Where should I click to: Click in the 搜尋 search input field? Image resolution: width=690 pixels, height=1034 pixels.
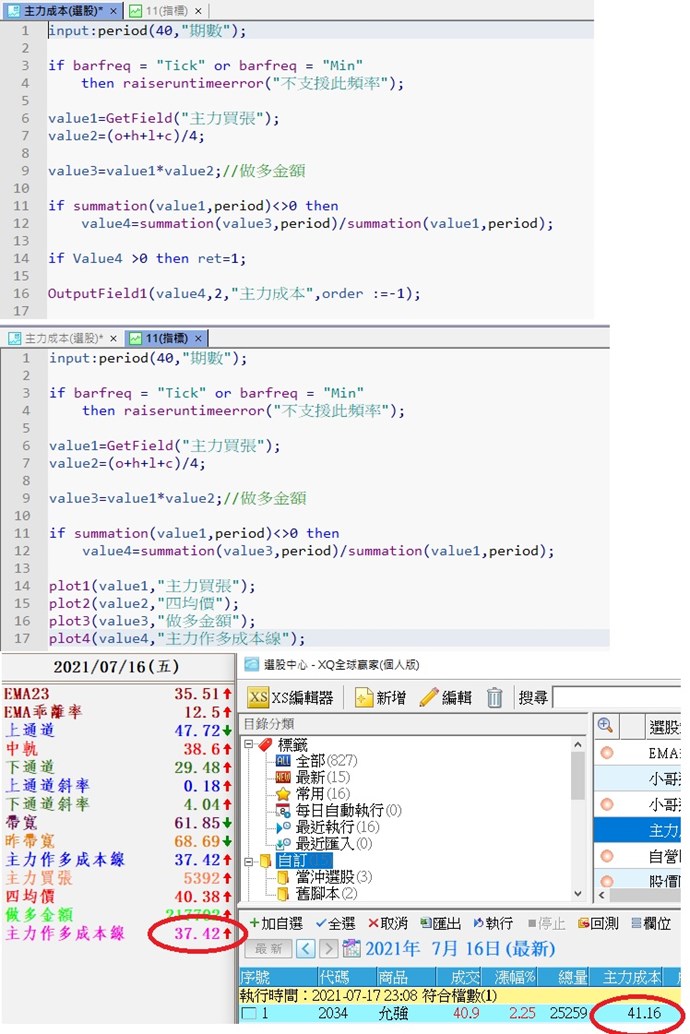[x=618, y=697]
